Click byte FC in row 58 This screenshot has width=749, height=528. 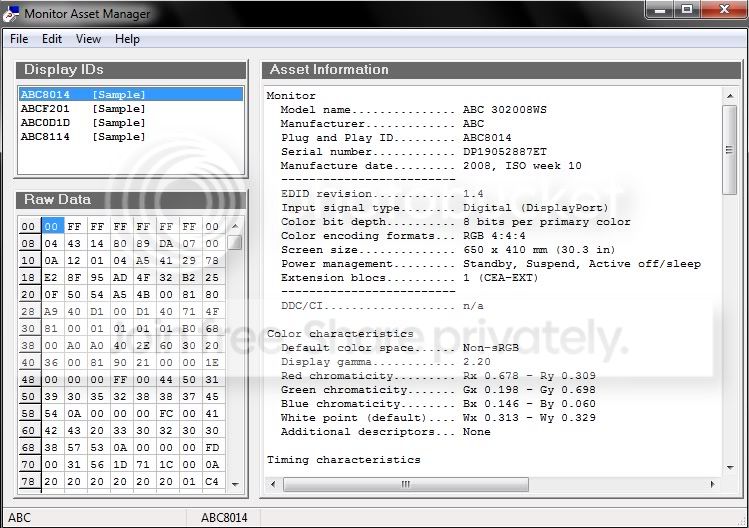click(166, 413)
